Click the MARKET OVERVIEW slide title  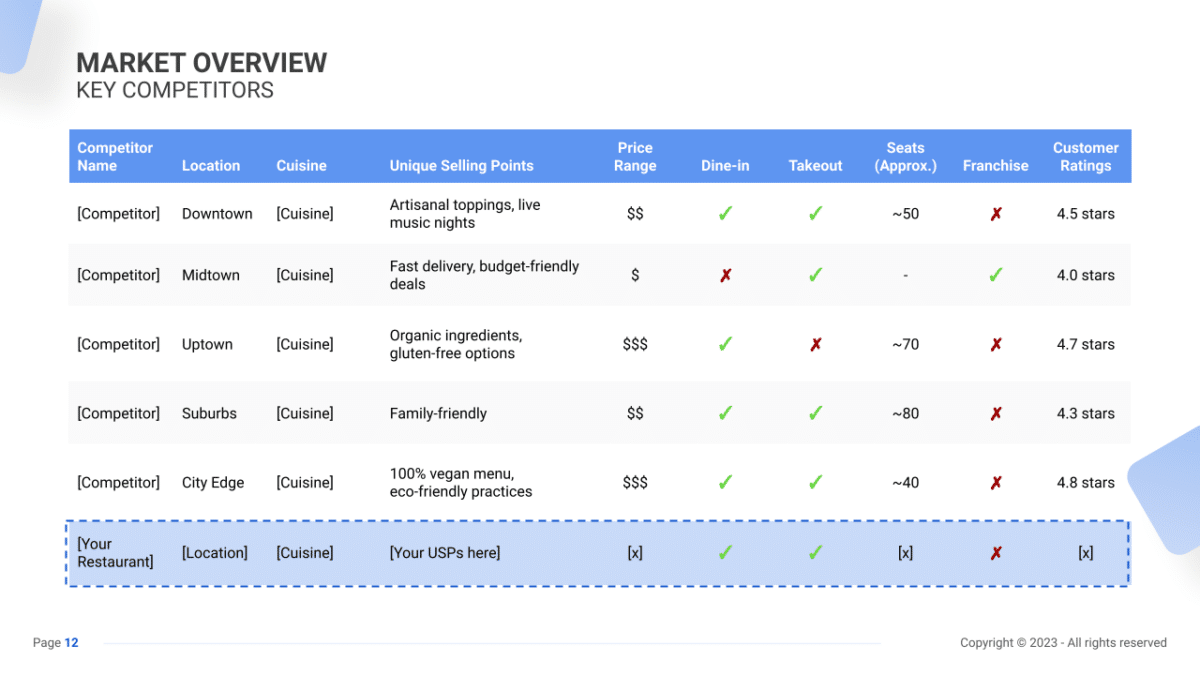point(201,62)
